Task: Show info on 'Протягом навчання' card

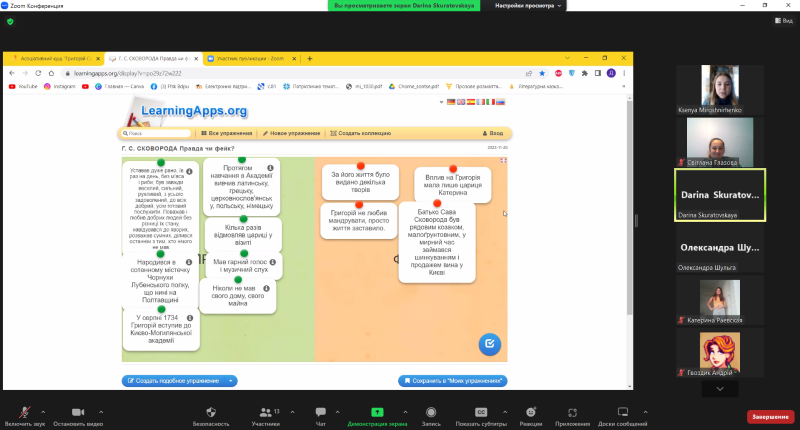Action: coord(270,168)
